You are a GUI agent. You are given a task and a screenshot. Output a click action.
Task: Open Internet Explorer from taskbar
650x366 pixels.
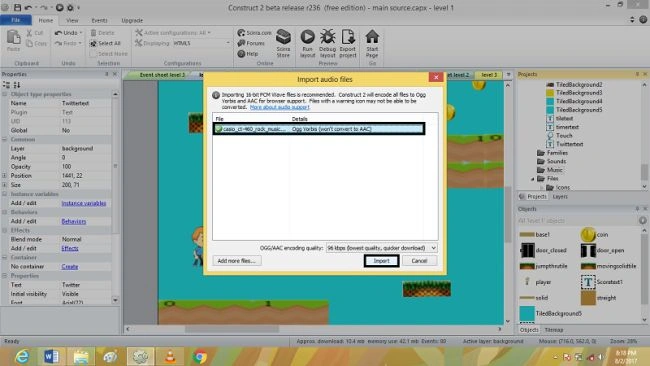pyautogui.click(x=22, y=356)
